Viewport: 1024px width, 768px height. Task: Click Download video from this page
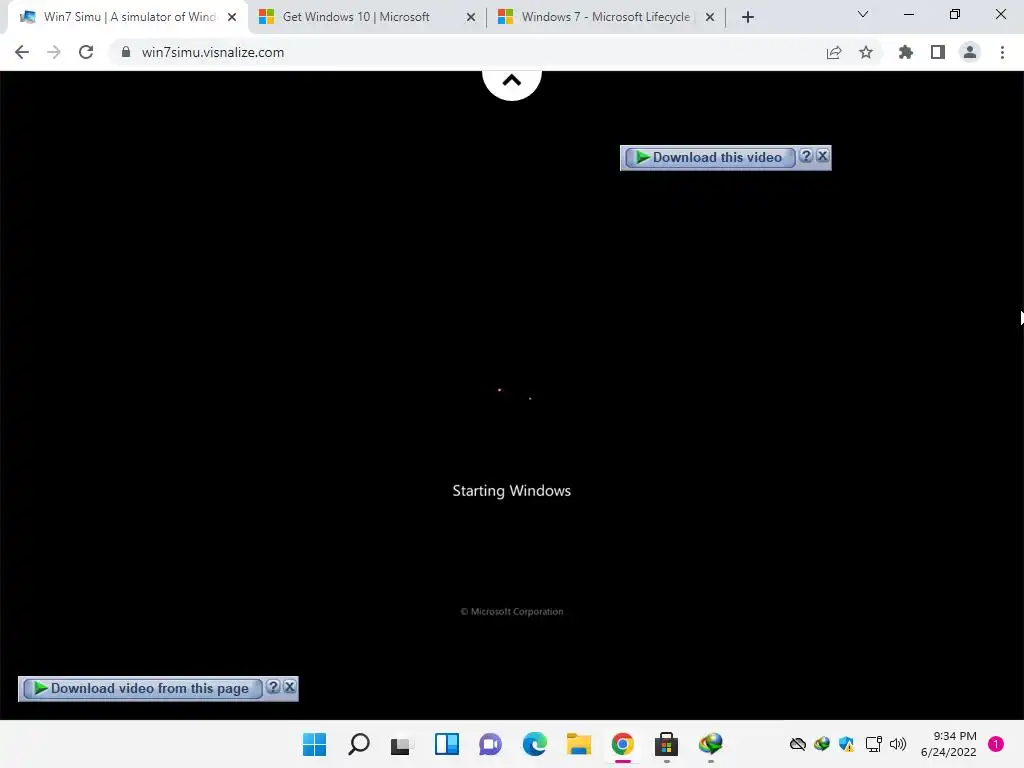(142, 688)
